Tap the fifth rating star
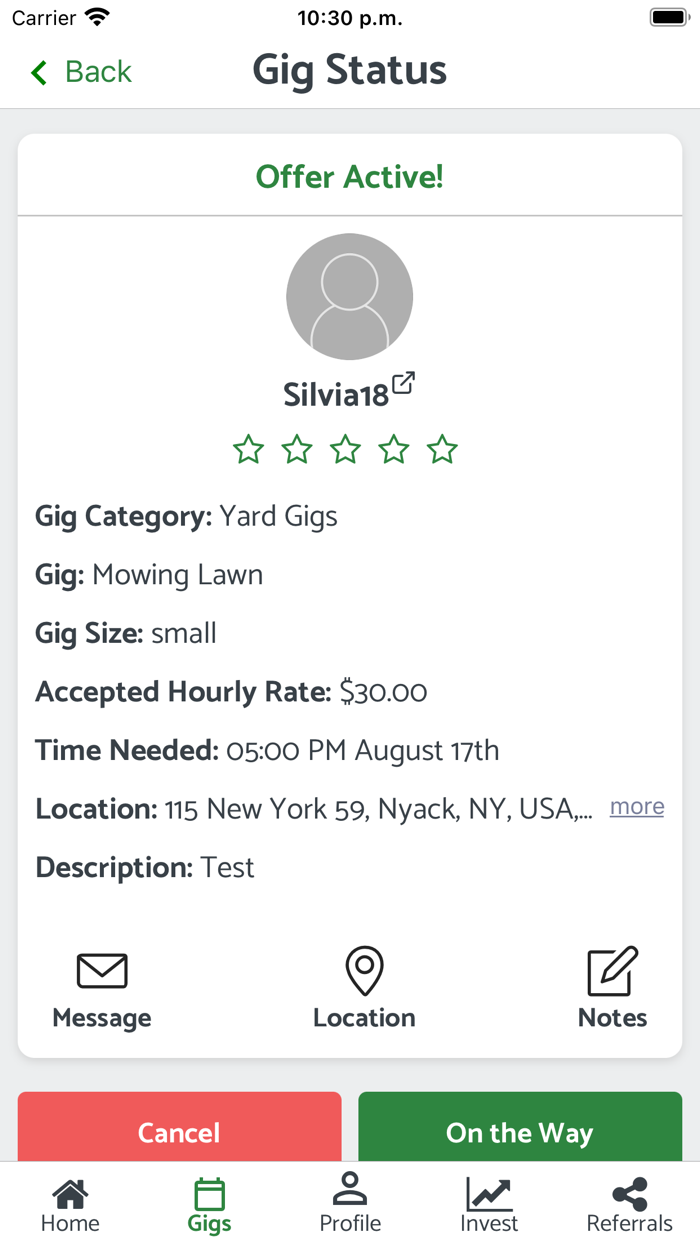 (x=442, y=450)
